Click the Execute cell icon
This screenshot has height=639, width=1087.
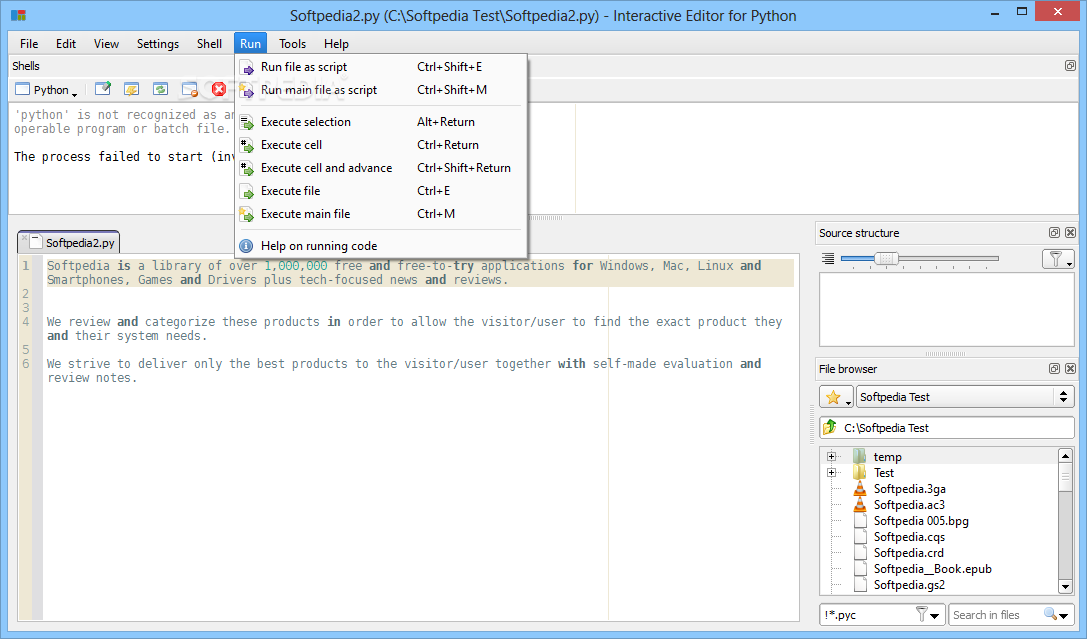[x=247, y=146]
